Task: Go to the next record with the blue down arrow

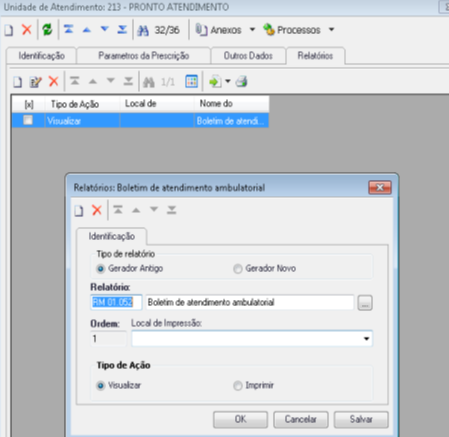Action: [x=105, y=29]
